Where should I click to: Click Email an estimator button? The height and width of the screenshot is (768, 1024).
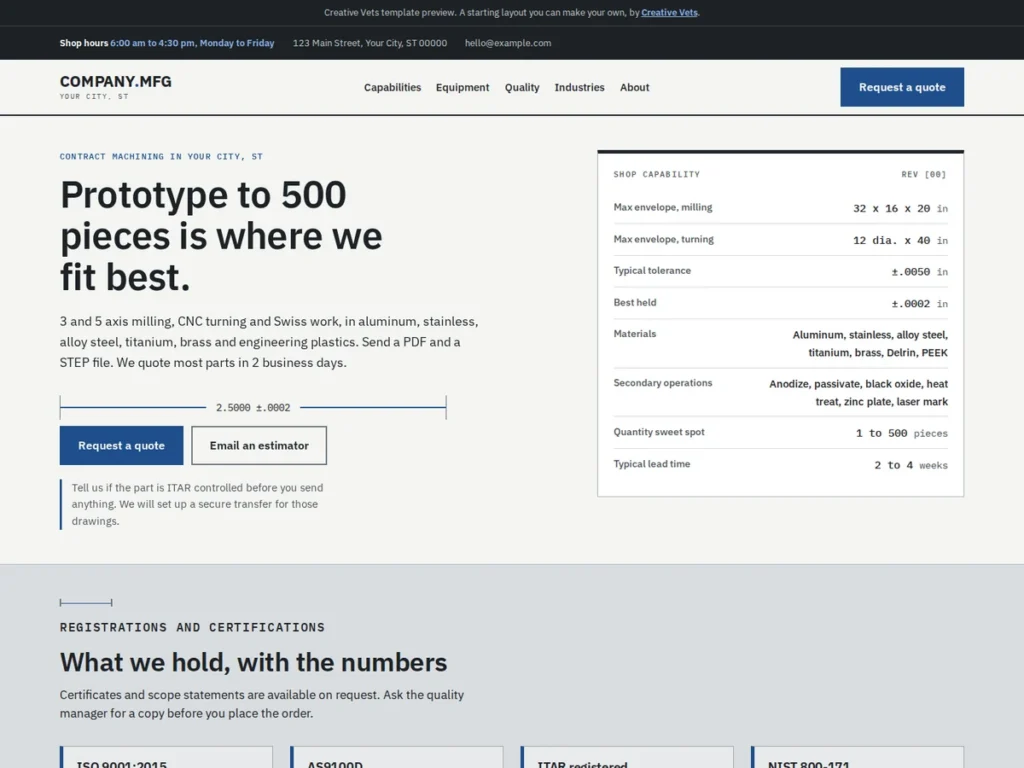point(259,445)
